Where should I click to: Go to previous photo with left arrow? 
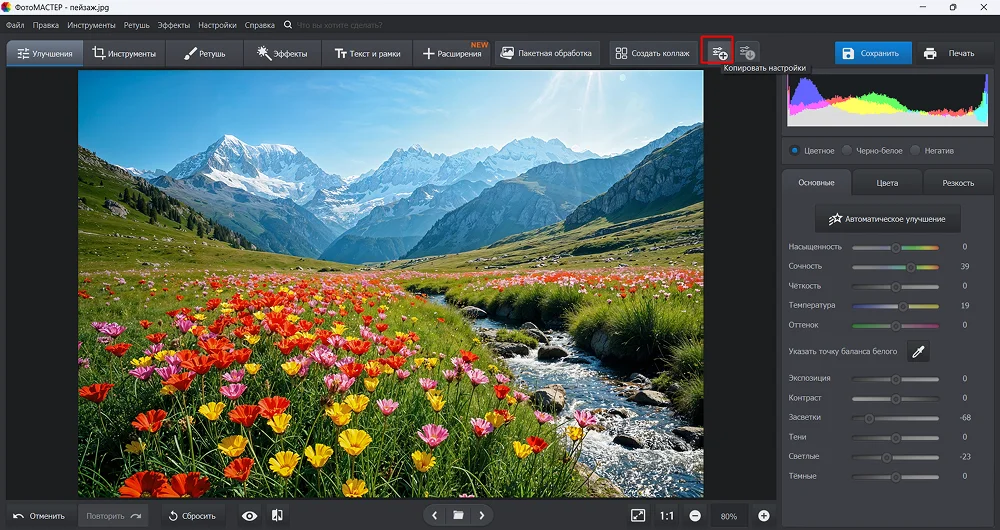434,515
